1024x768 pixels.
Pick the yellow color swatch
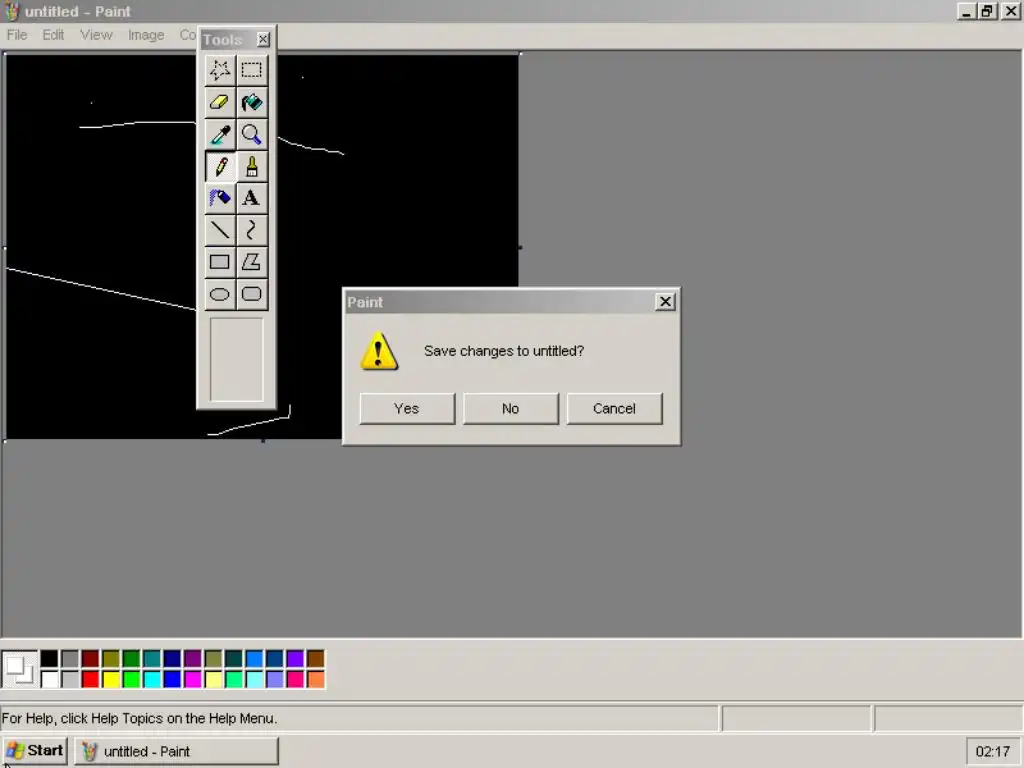tap(111, 679)
